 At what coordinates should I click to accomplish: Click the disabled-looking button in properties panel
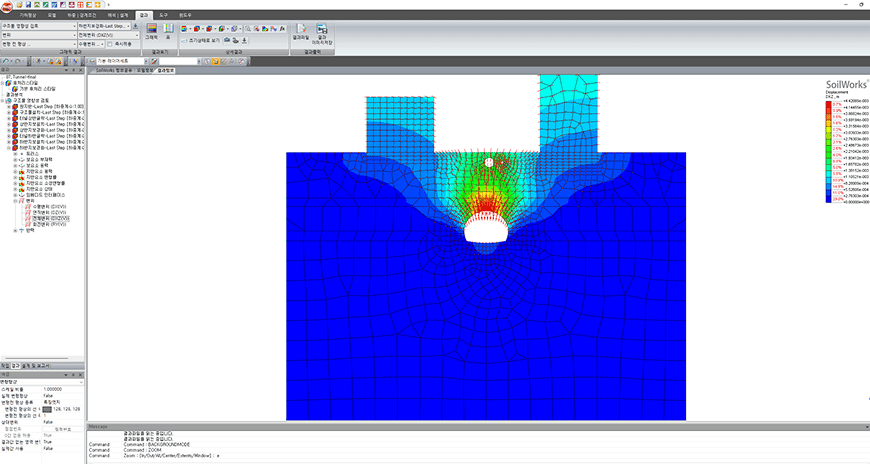click(x=63, y=429)
